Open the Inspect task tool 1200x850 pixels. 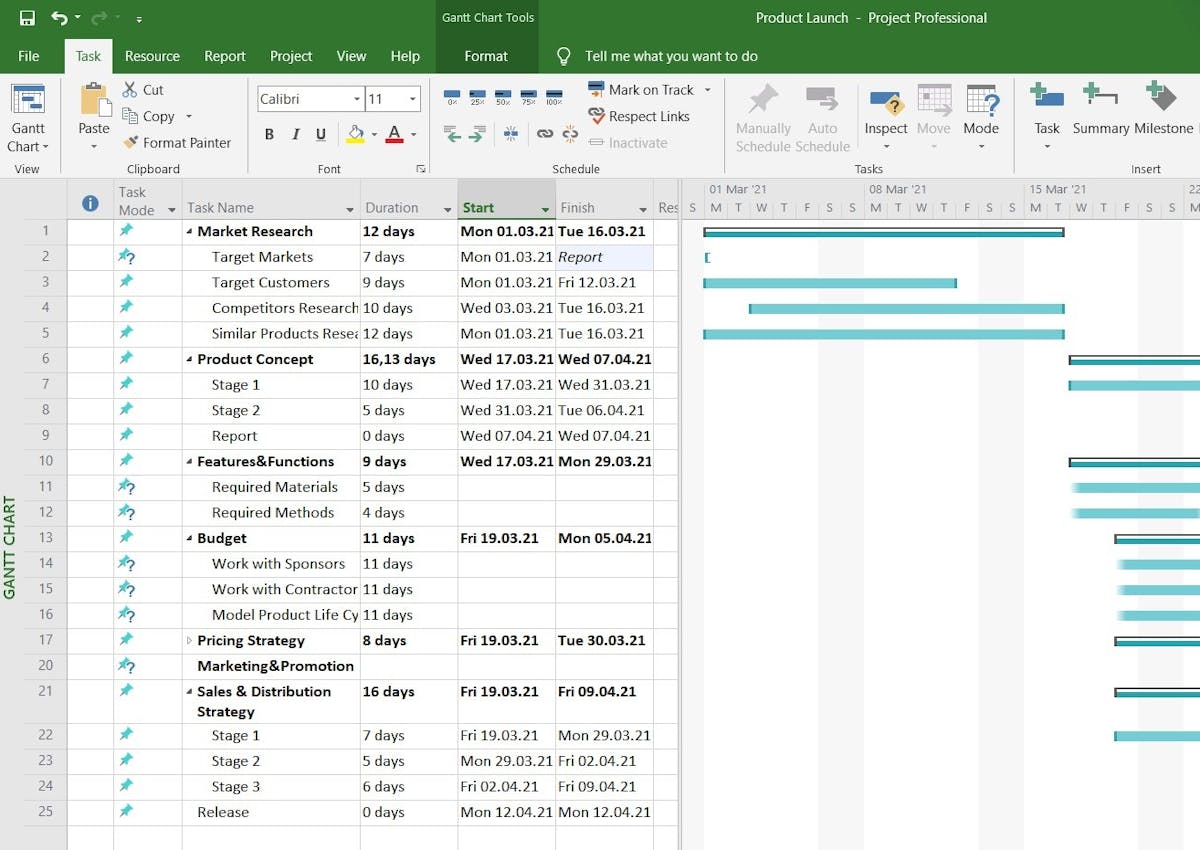click(x=886, y=110)
